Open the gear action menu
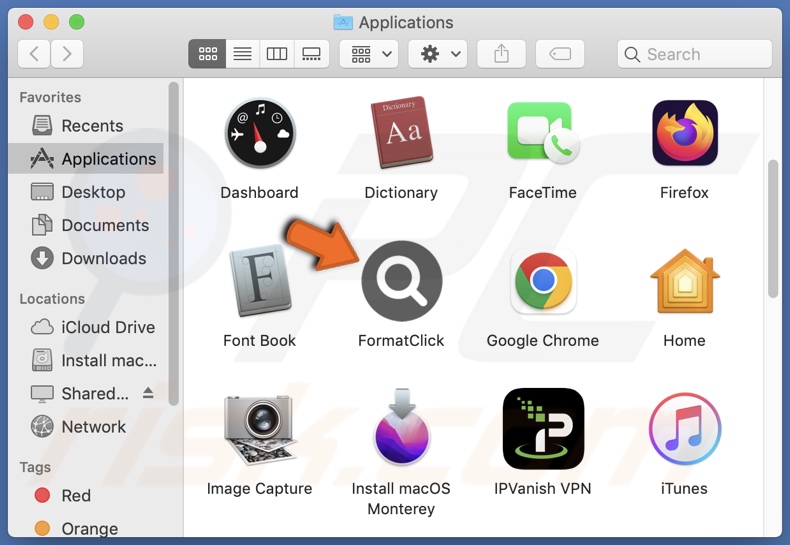Viewport: 790px width, 545px height. (437, 54)
